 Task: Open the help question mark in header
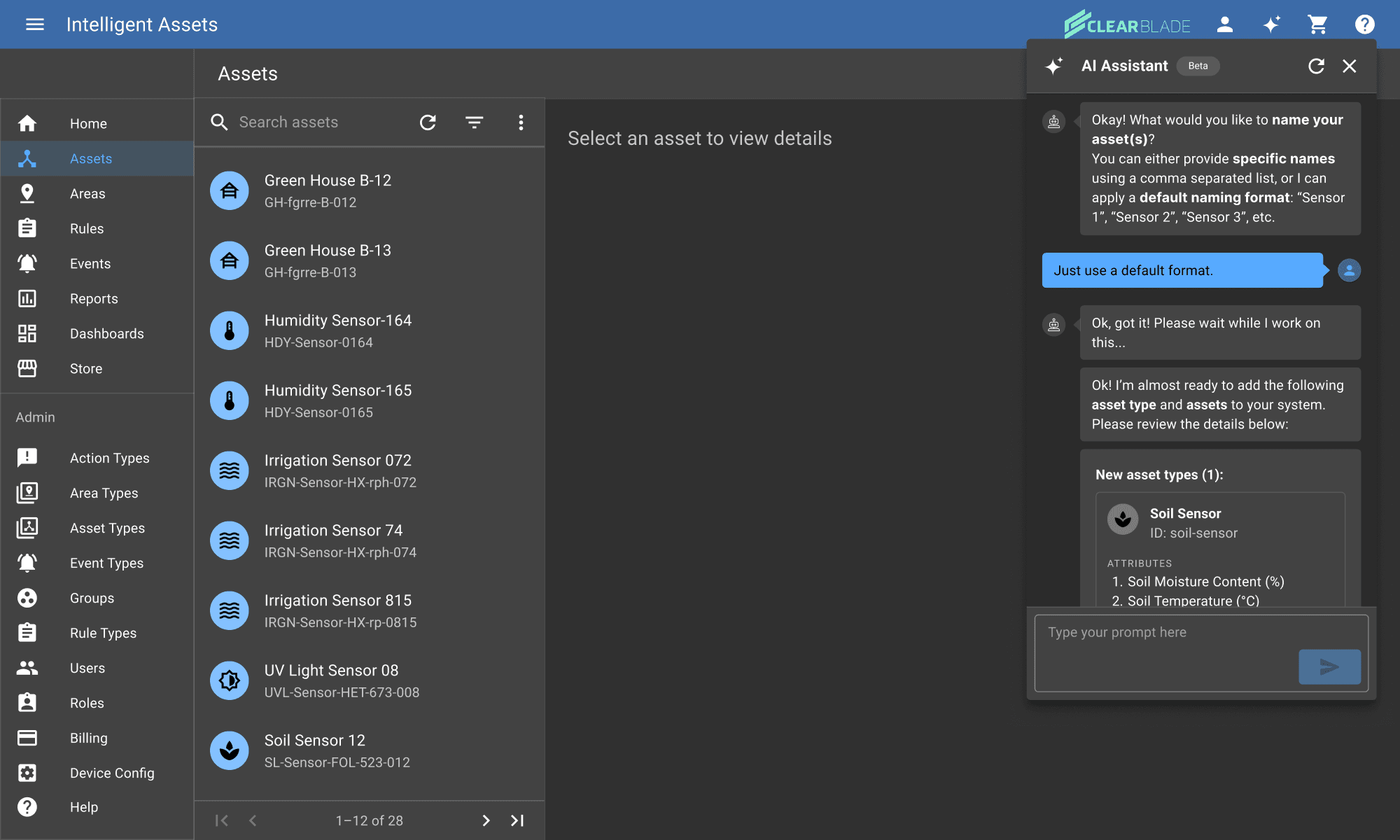(x=1364, y=24)
